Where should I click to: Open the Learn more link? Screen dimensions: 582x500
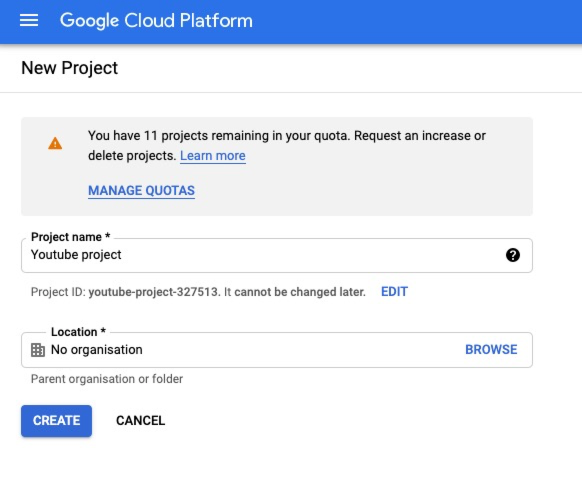pyautogui.click(x=213, y=156)
